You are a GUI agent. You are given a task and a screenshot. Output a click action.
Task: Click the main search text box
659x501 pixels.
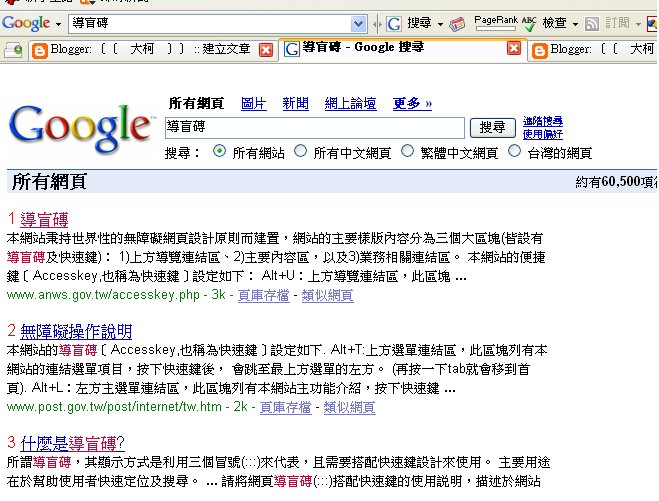coord(314,128)
